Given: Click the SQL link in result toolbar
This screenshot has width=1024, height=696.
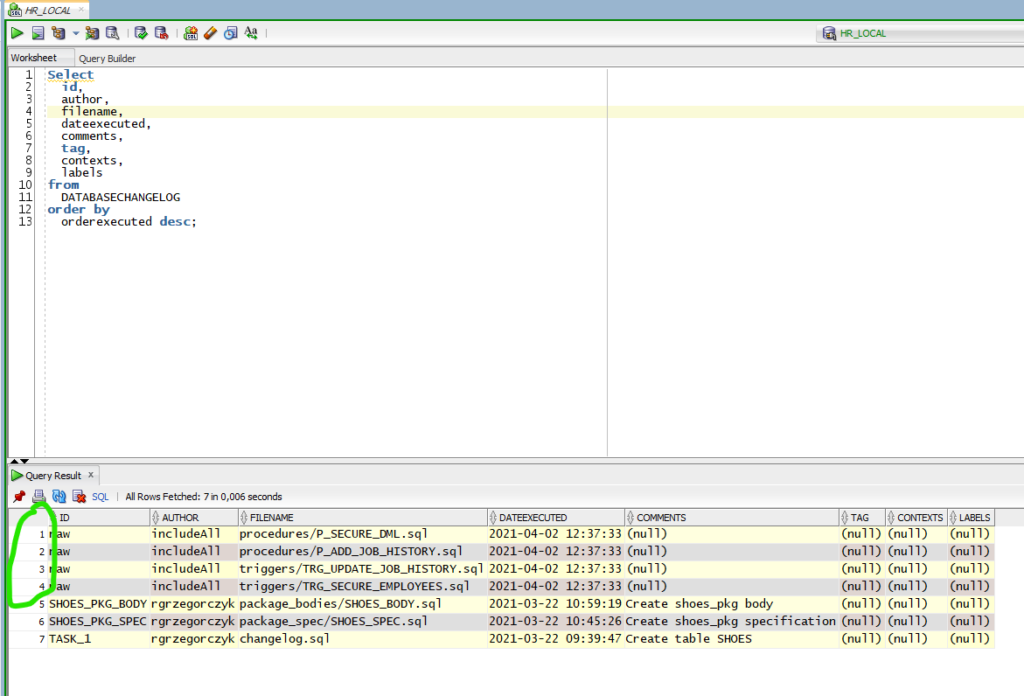Looking at the screenshot, I should [x=100, y=497].
